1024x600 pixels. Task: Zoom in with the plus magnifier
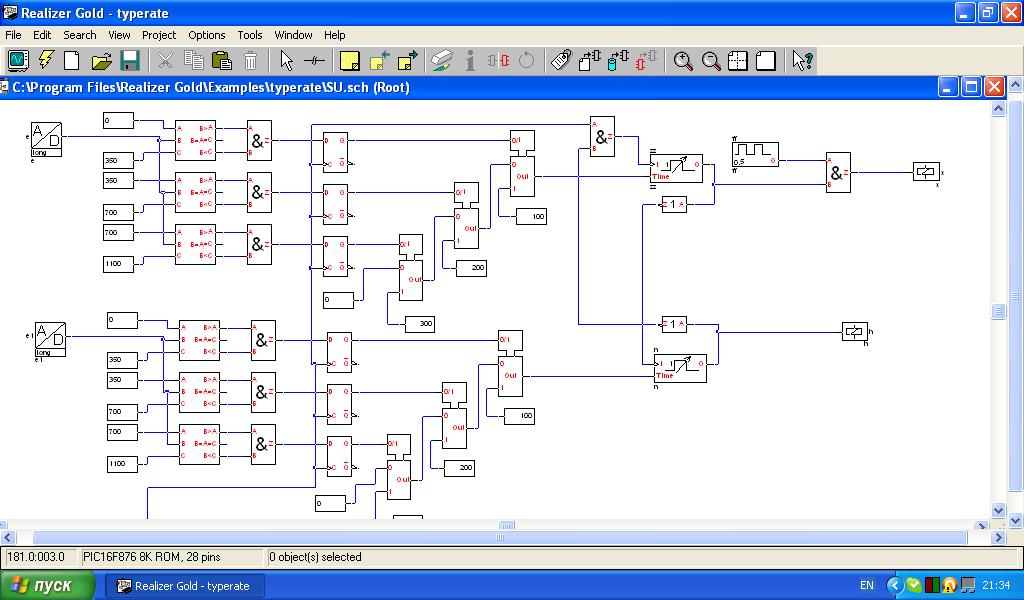coord(682,61)
